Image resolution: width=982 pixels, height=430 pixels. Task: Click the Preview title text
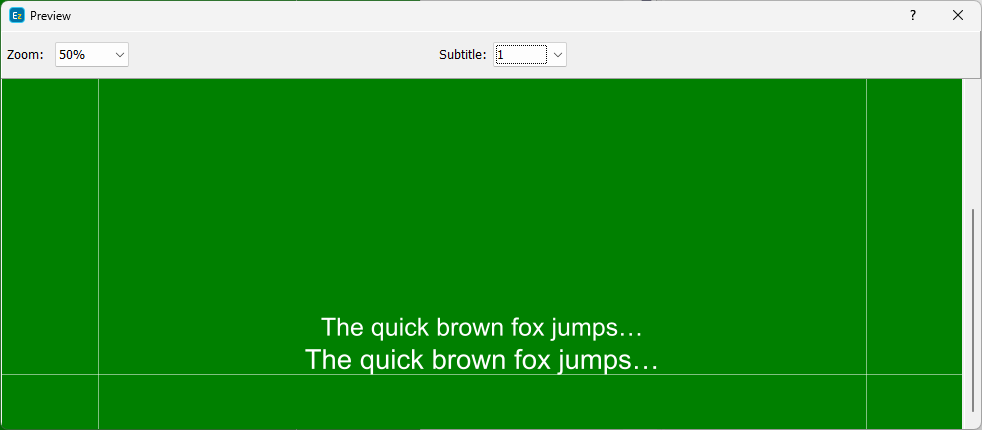[50, 16]
